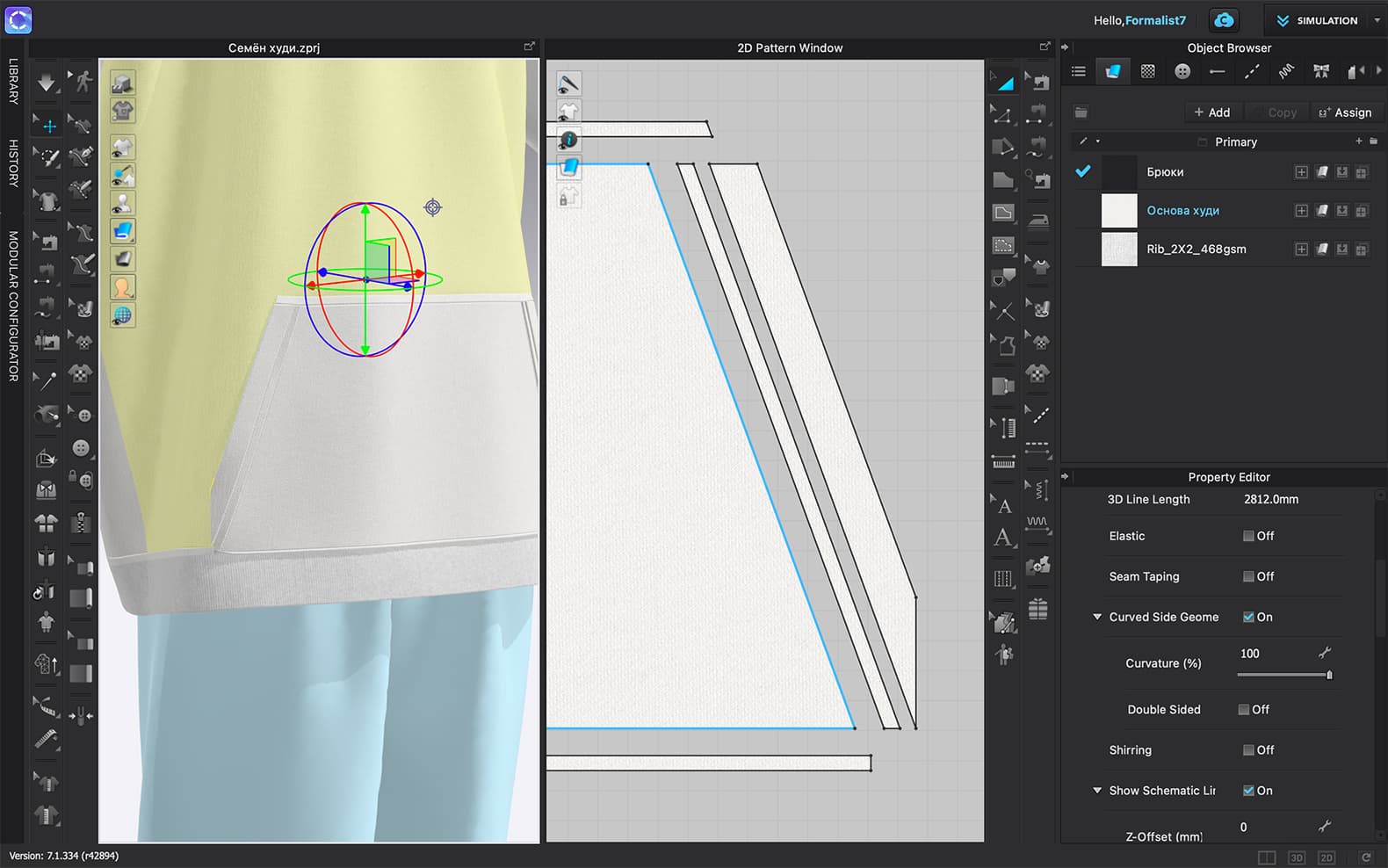Image resolution: width=1388 pixels, height=868 pixels.
Task: Enable the Shirring checkbox
Action: [1248, 750]
